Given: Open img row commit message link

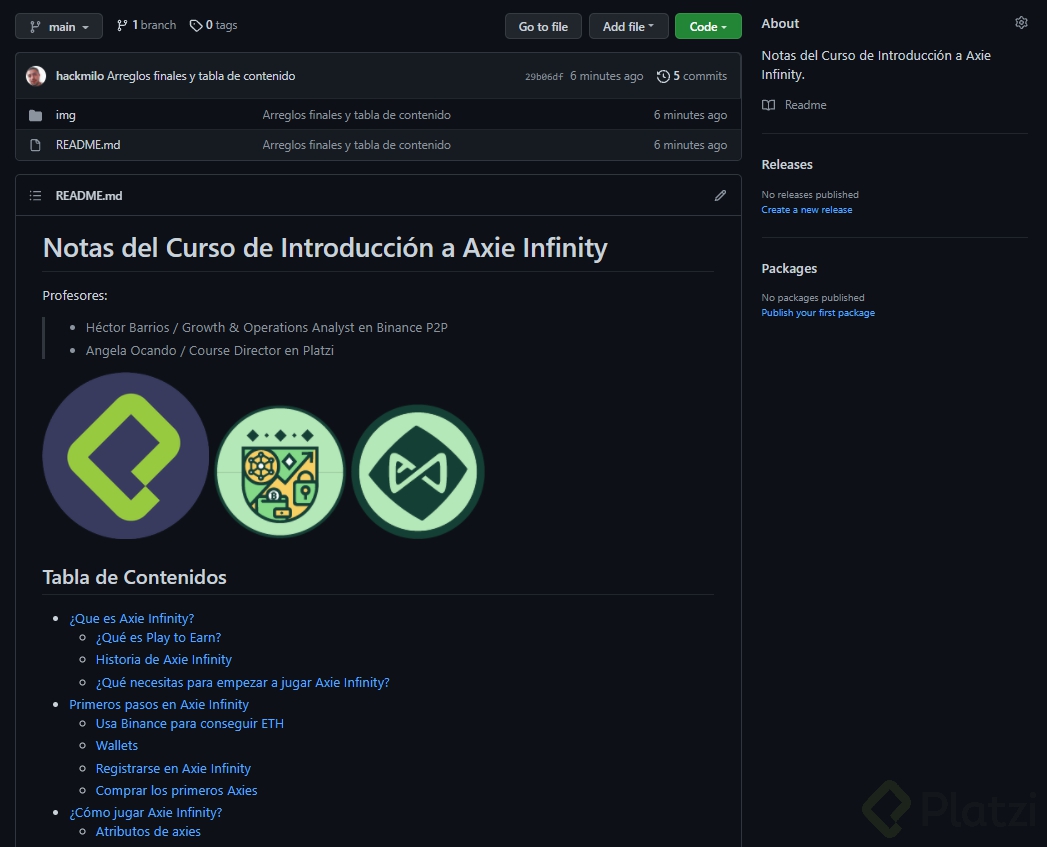Looking at the screenshot, I should 357,115.
